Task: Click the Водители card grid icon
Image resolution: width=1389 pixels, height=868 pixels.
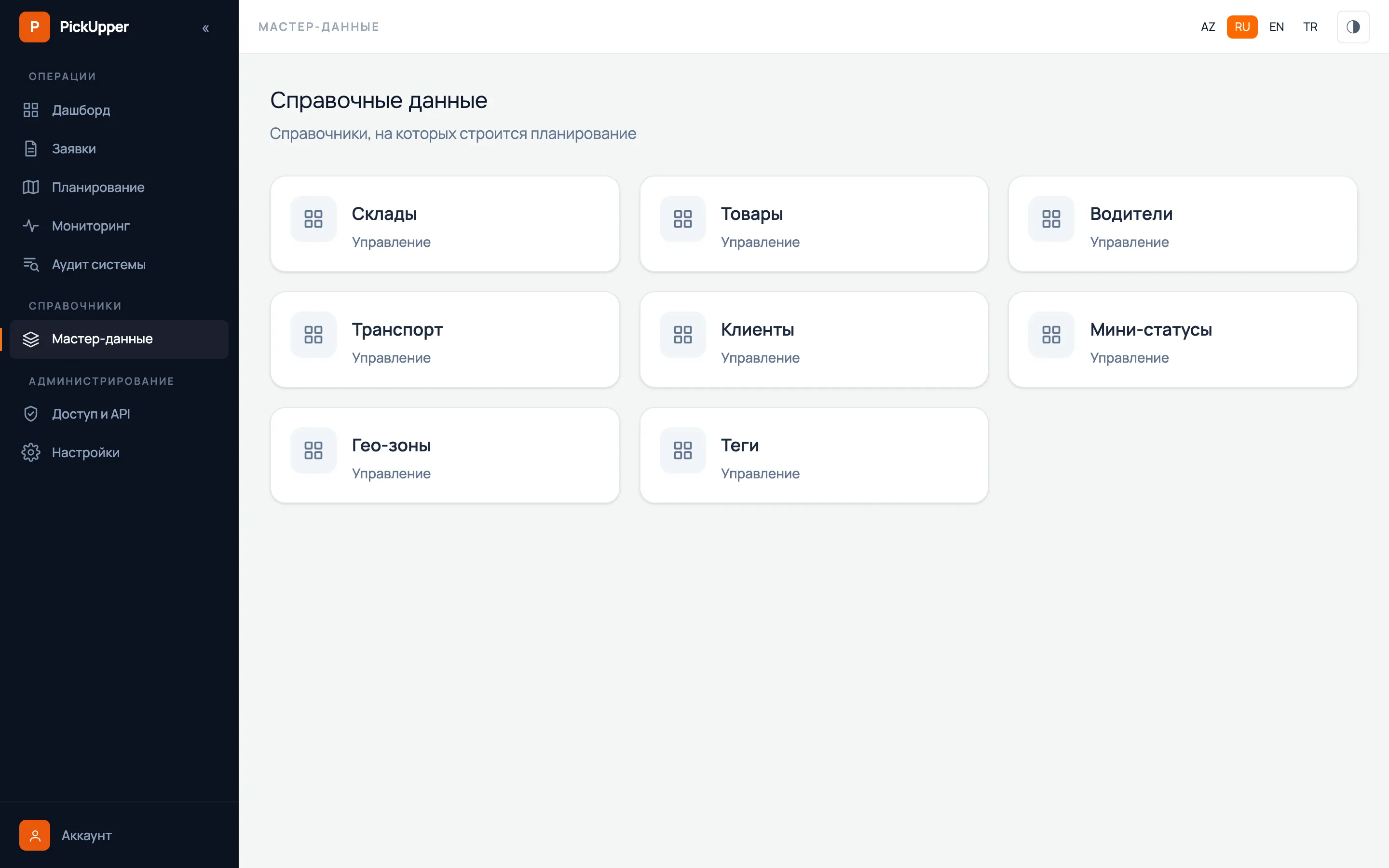Action: coord(1051,219)
